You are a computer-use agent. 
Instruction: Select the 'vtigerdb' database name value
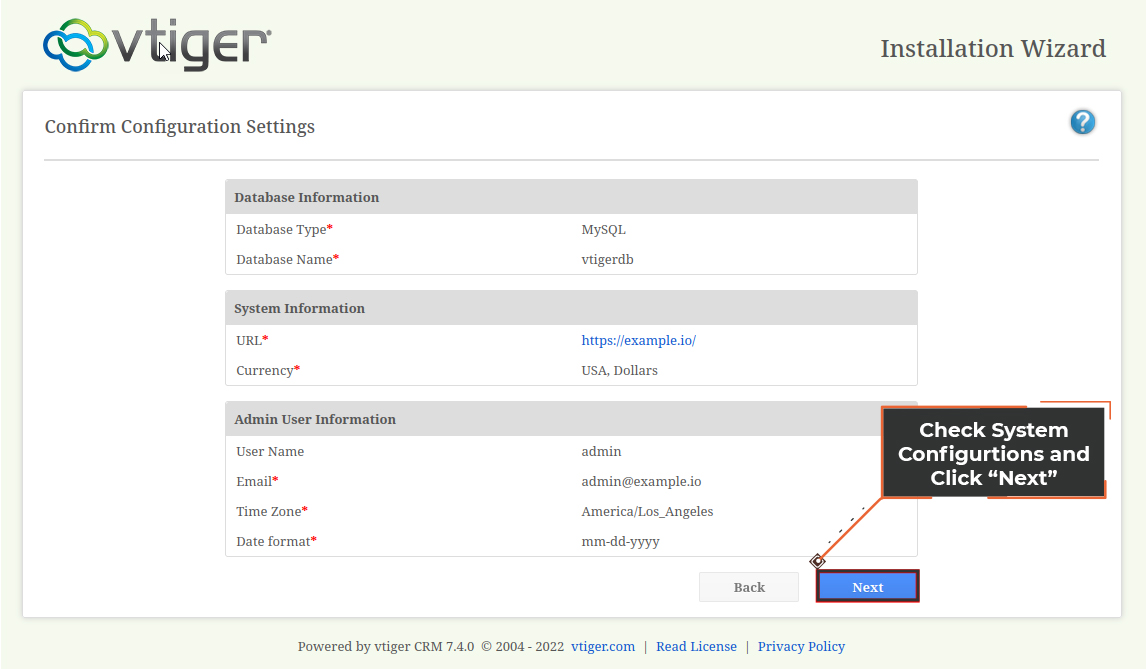(x=607, y=260)
